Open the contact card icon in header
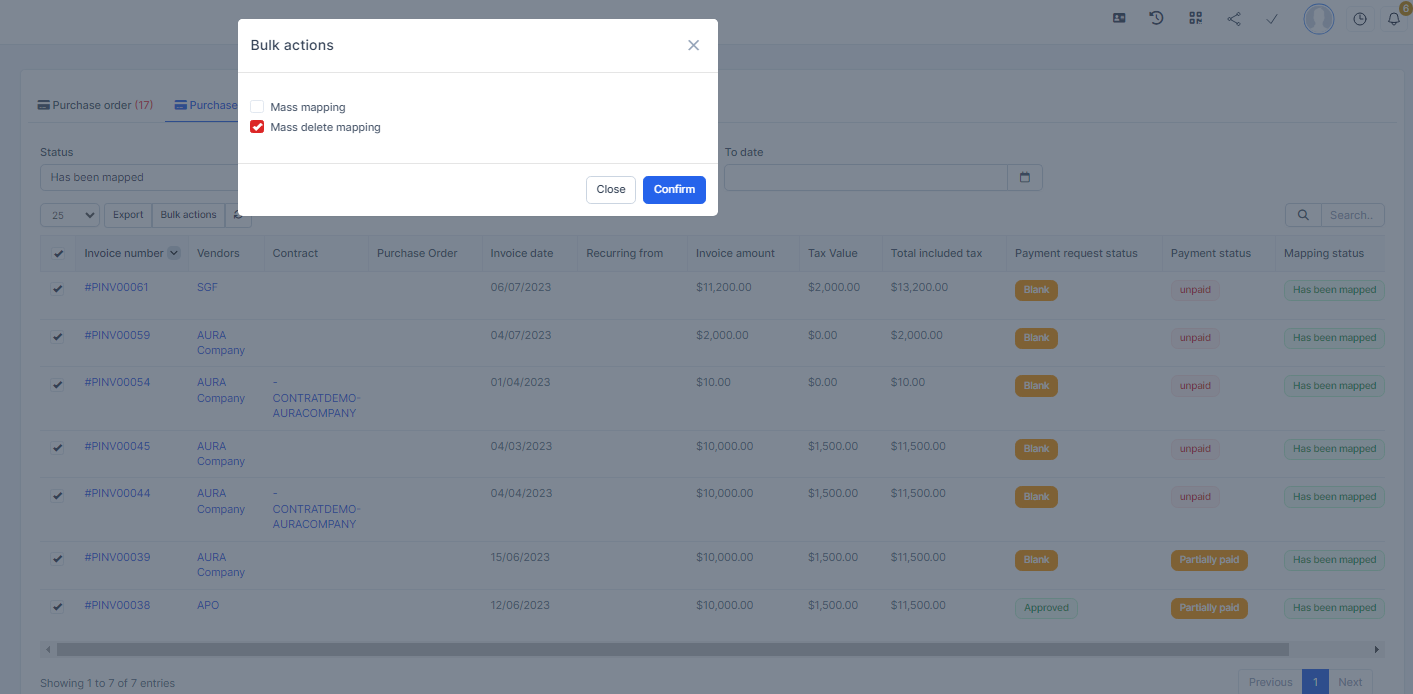The image size is (1413, 694). [x=1120, y=18]
